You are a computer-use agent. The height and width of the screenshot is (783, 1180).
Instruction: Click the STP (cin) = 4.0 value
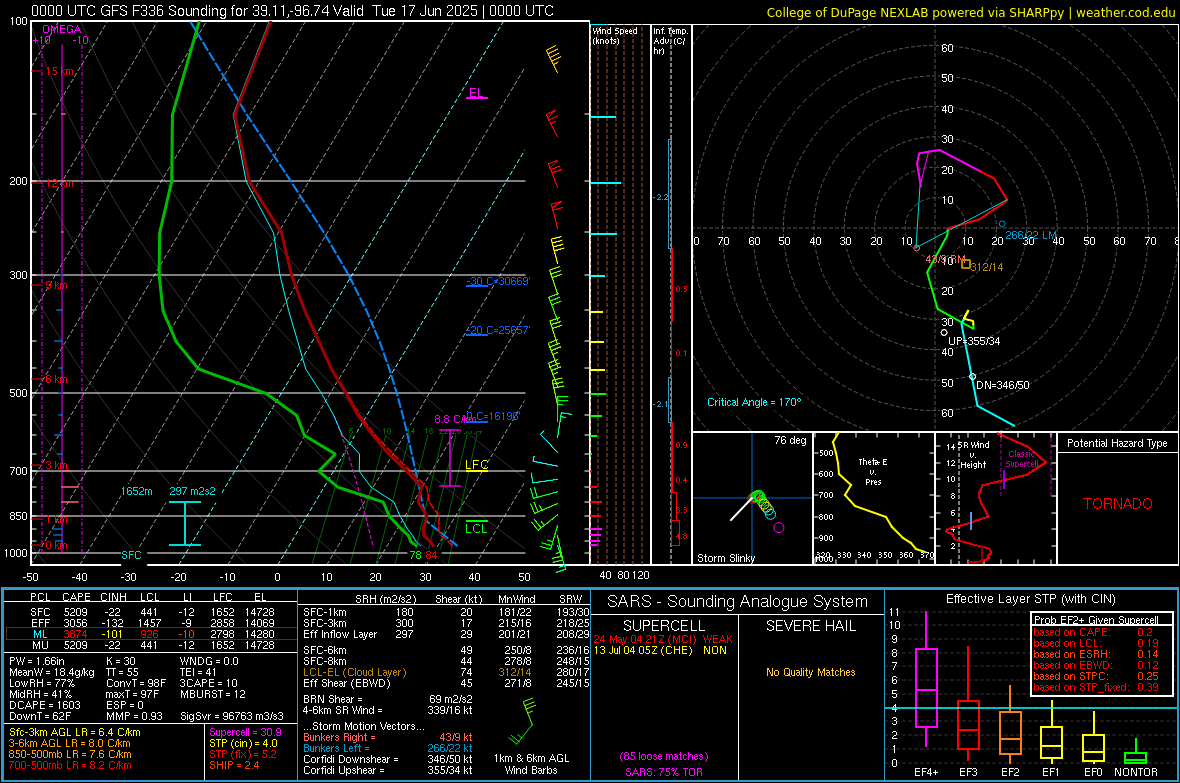243,743
